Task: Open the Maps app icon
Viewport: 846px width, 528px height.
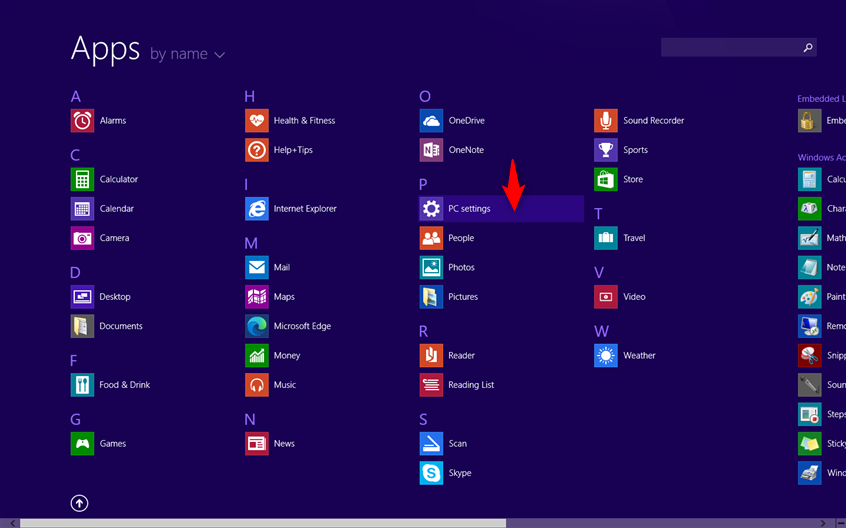Action: 257,297
